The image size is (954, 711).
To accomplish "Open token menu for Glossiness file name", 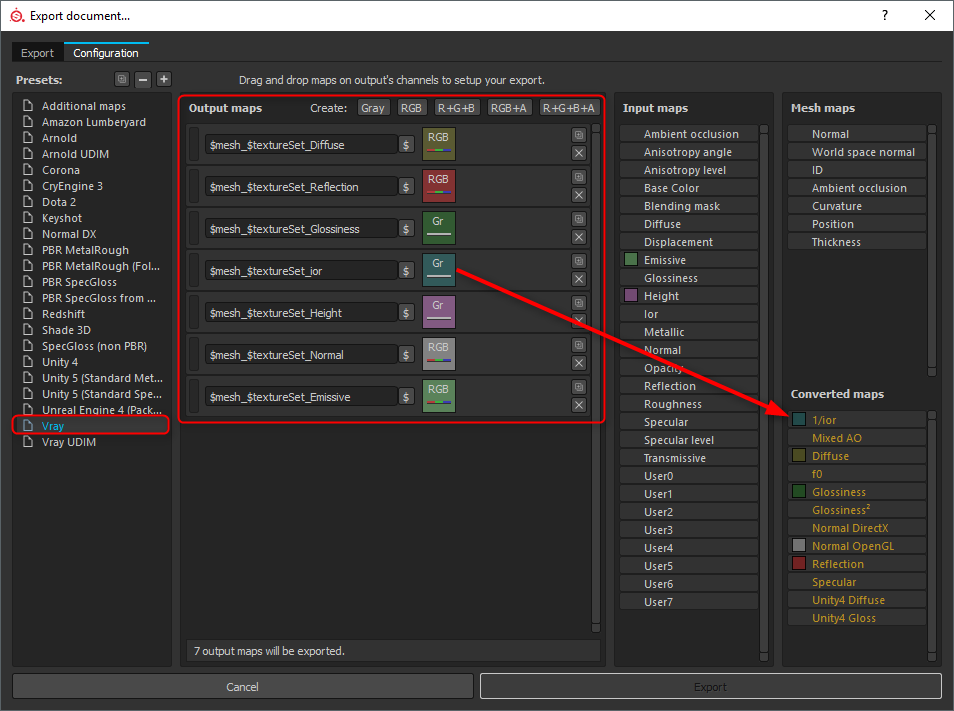I will 406,229.
